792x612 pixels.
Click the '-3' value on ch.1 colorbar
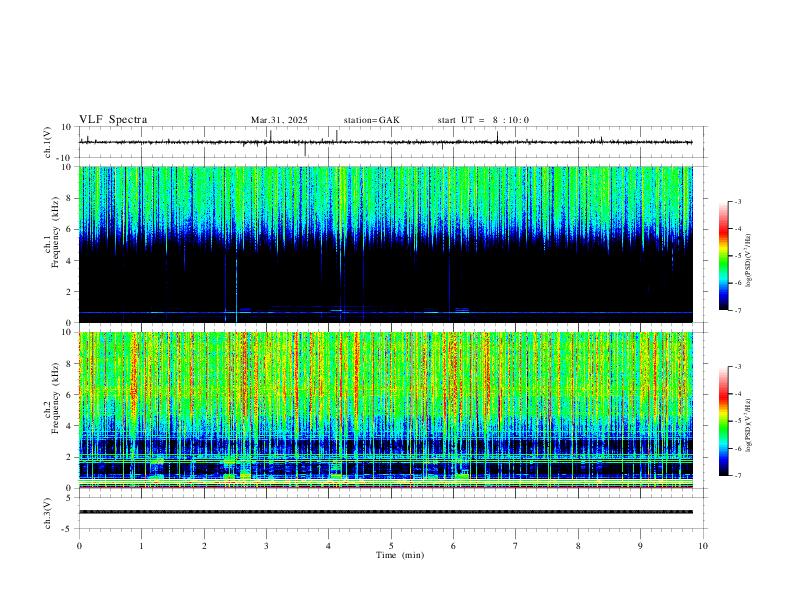click(x=737, y=202)
